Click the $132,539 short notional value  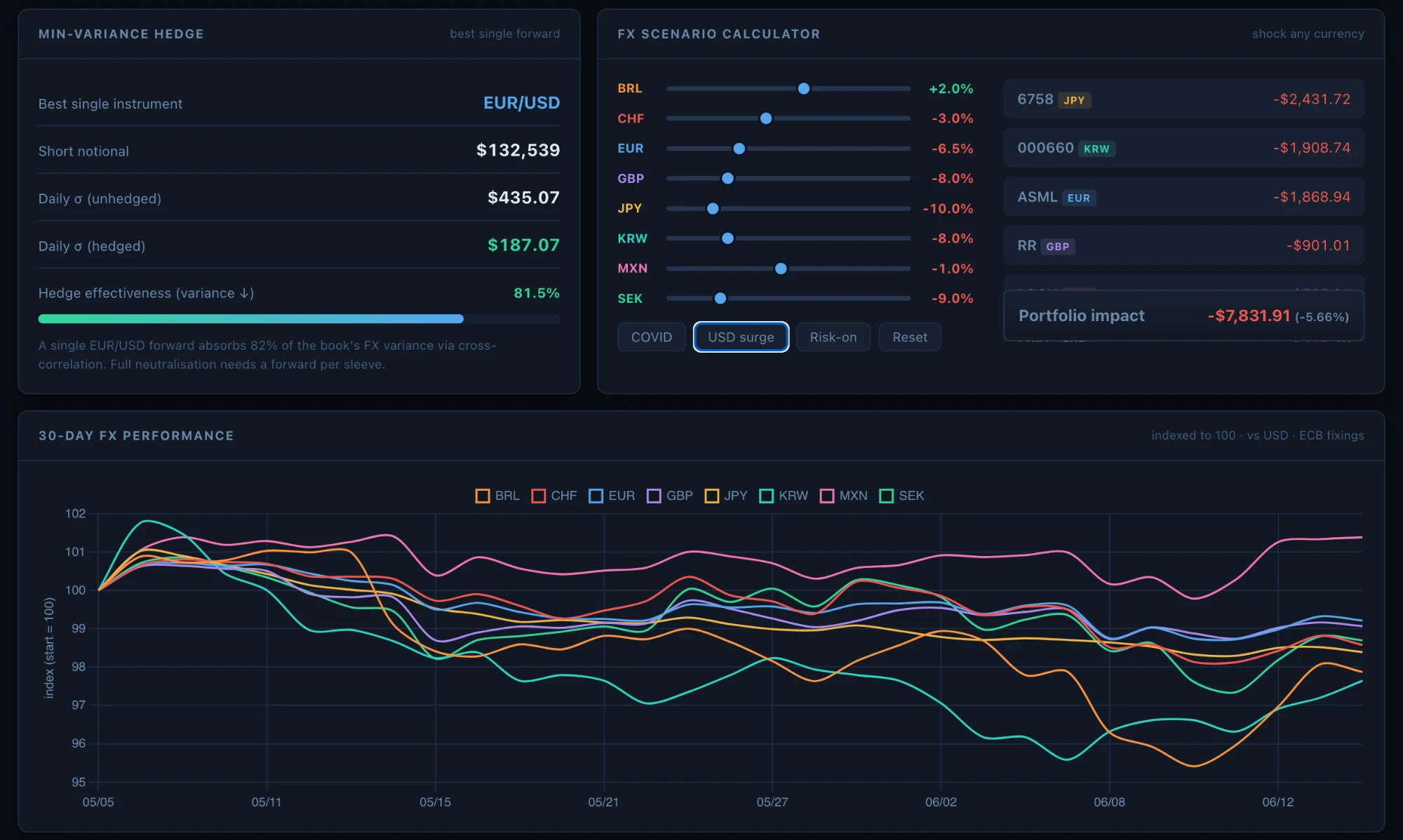(x=518, y=150)
